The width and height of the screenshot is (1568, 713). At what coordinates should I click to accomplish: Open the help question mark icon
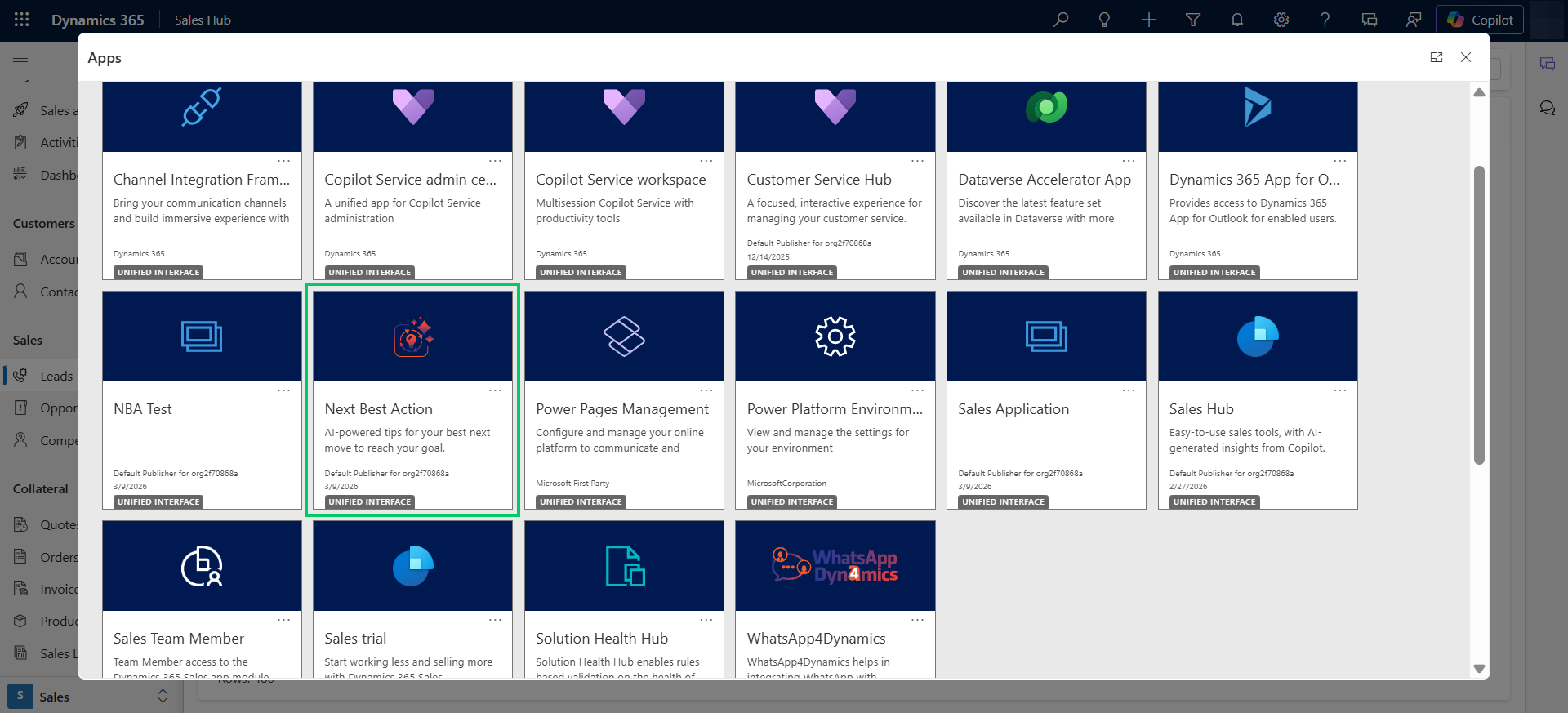1325,20
